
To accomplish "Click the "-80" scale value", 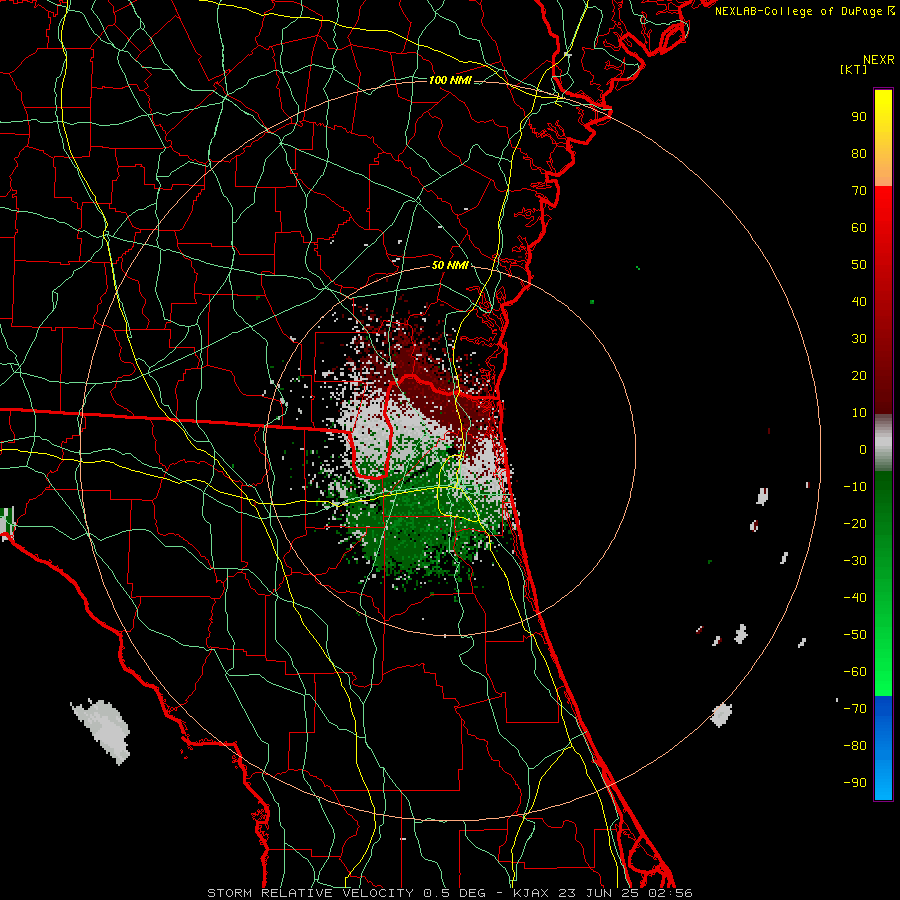I will click(x=855, y=746).
